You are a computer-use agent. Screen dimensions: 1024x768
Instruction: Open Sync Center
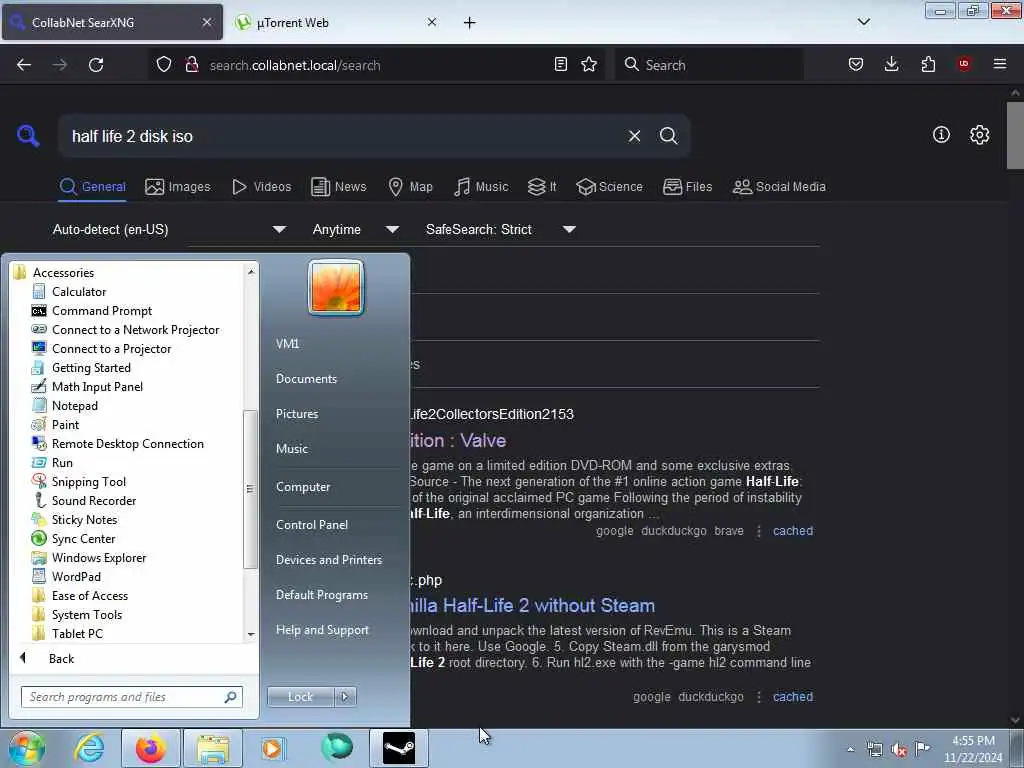[x=83, y=537]
